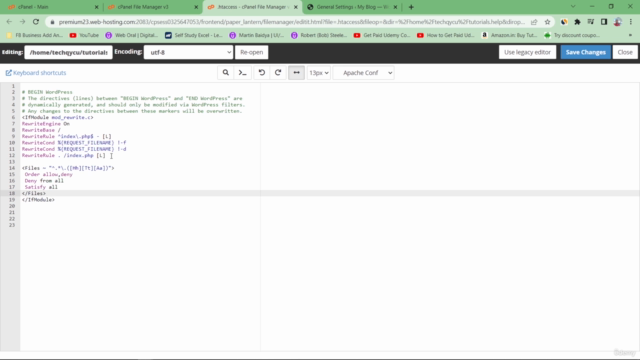Show more bookmarks overflow arrow
Viewport: 640px width, 360px height.
coord(630,35)
